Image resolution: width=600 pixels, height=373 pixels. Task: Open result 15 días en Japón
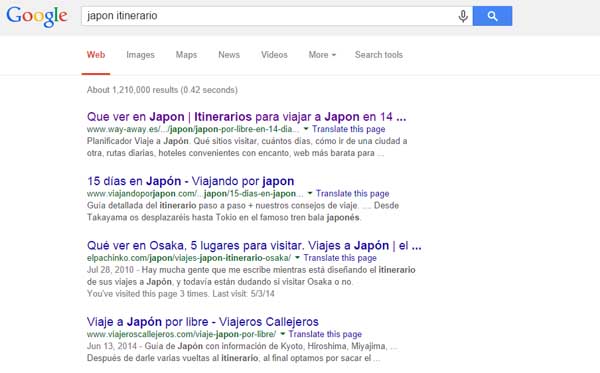click(191, 181)
